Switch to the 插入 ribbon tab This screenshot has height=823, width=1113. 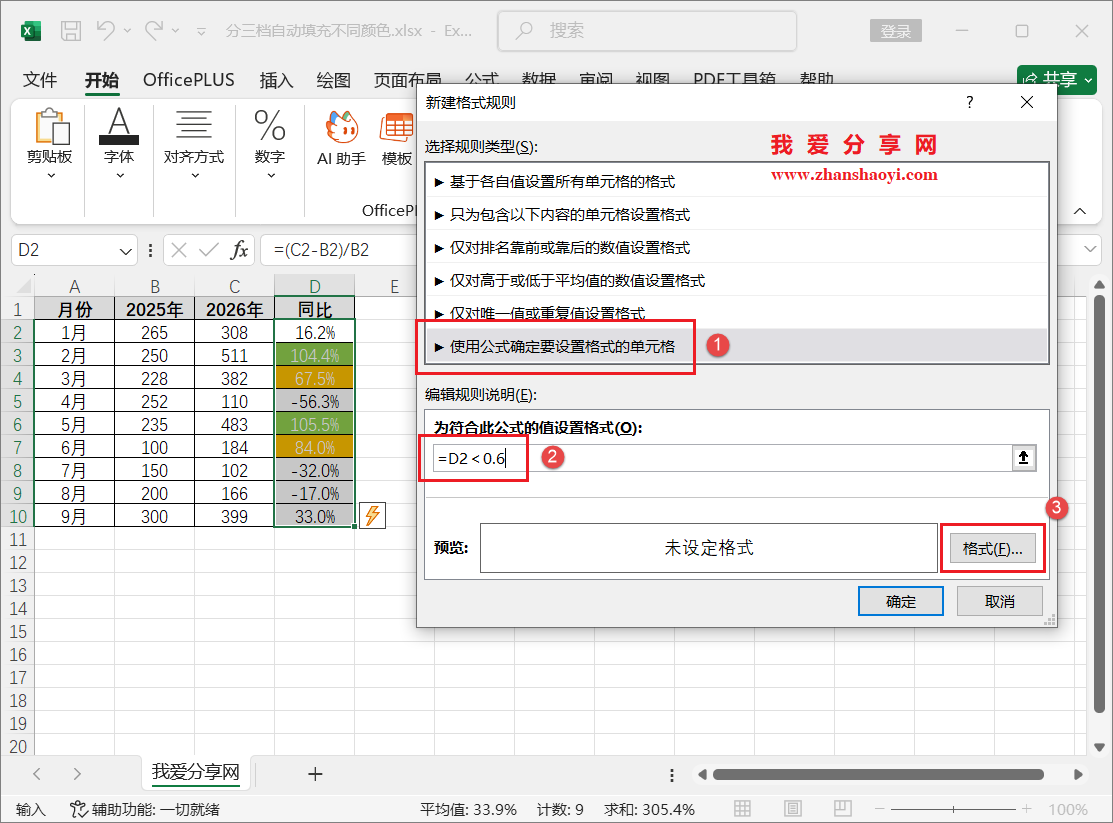[276, 80]
